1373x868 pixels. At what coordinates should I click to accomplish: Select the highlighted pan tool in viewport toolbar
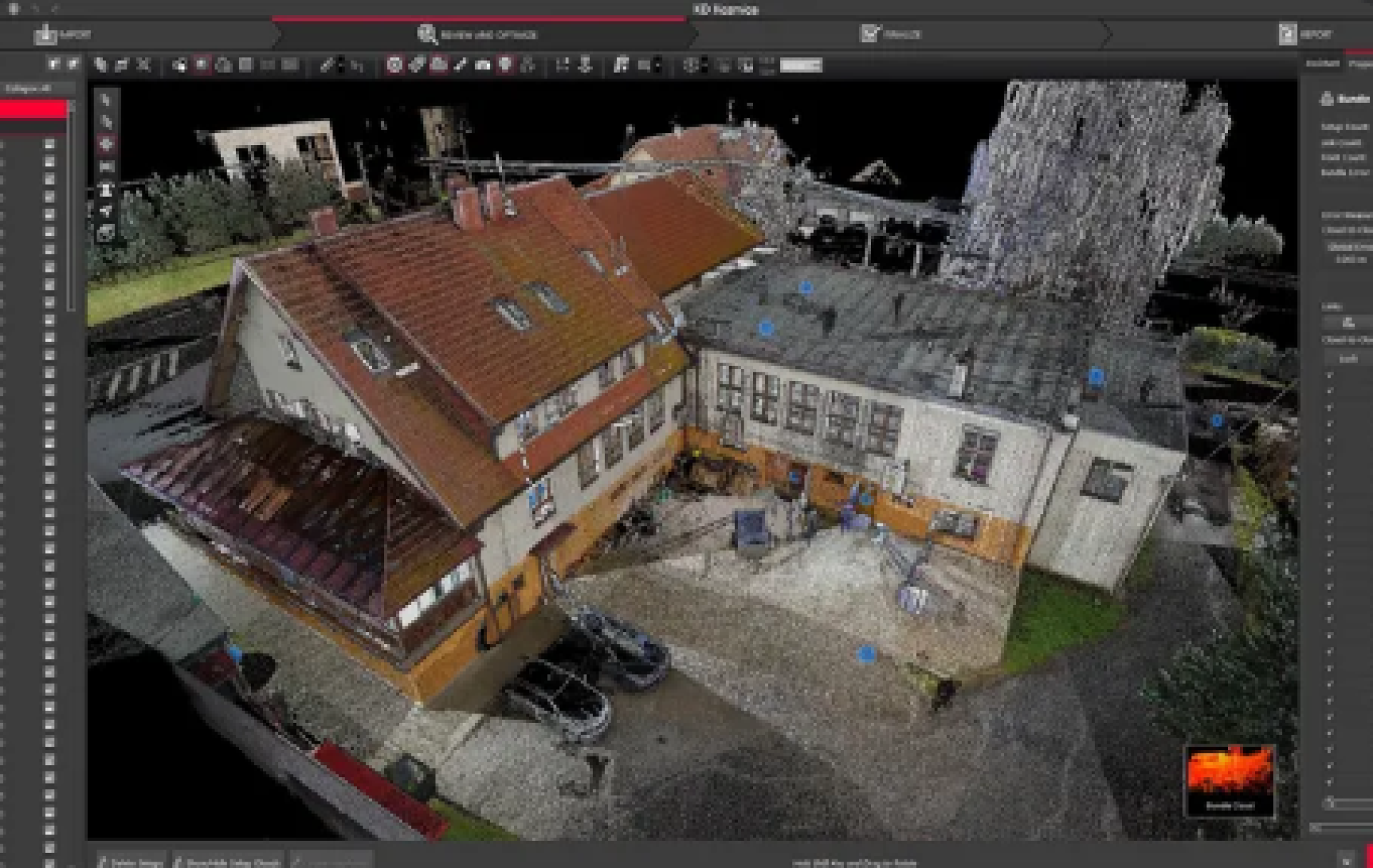point(106,144)
